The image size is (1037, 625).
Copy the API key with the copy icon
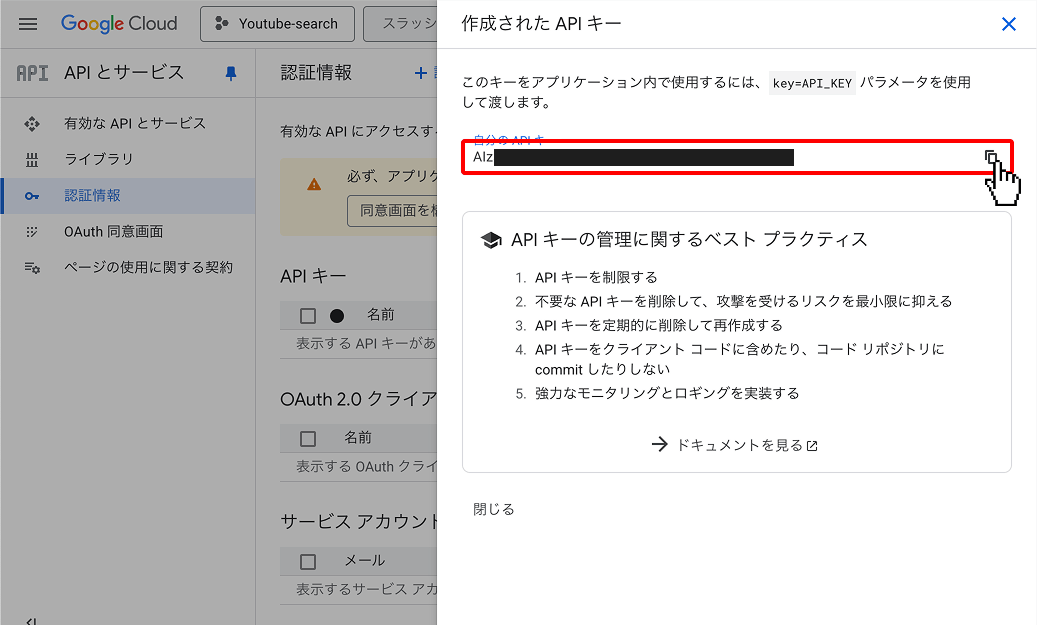pyautogui.click(x=991, y=157)
